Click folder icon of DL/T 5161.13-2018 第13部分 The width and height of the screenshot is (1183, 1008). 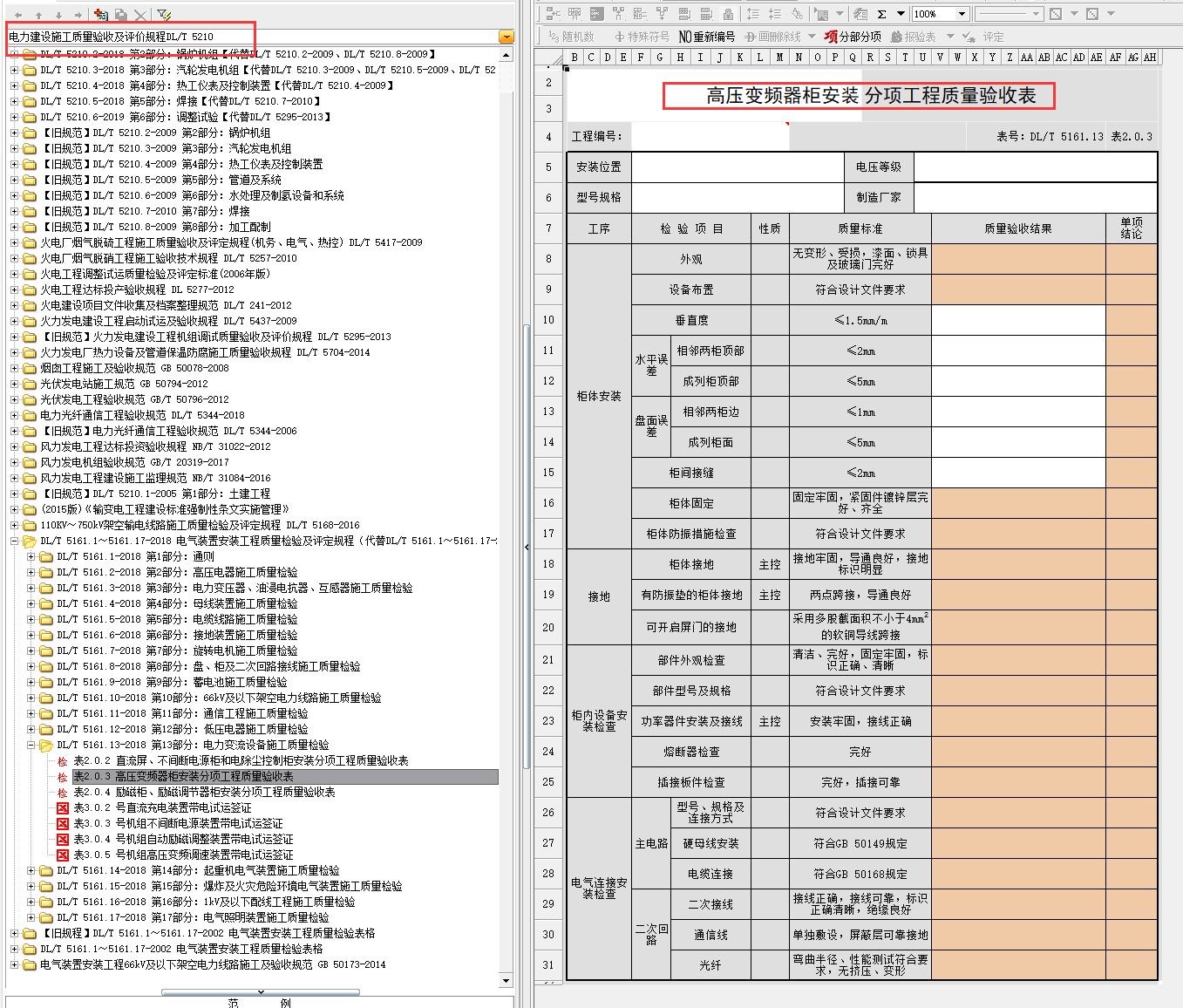pos(46,746)
